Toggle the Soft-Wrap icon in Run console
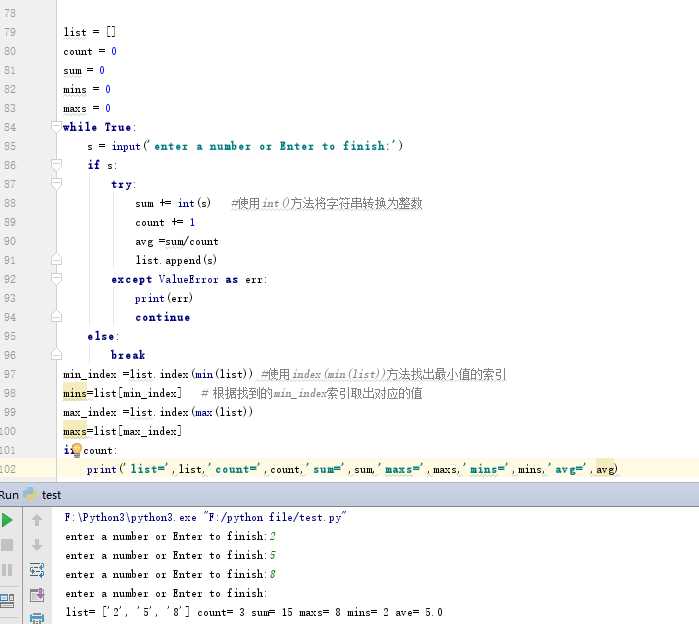 pyautogui.click(x=37, y=570)
